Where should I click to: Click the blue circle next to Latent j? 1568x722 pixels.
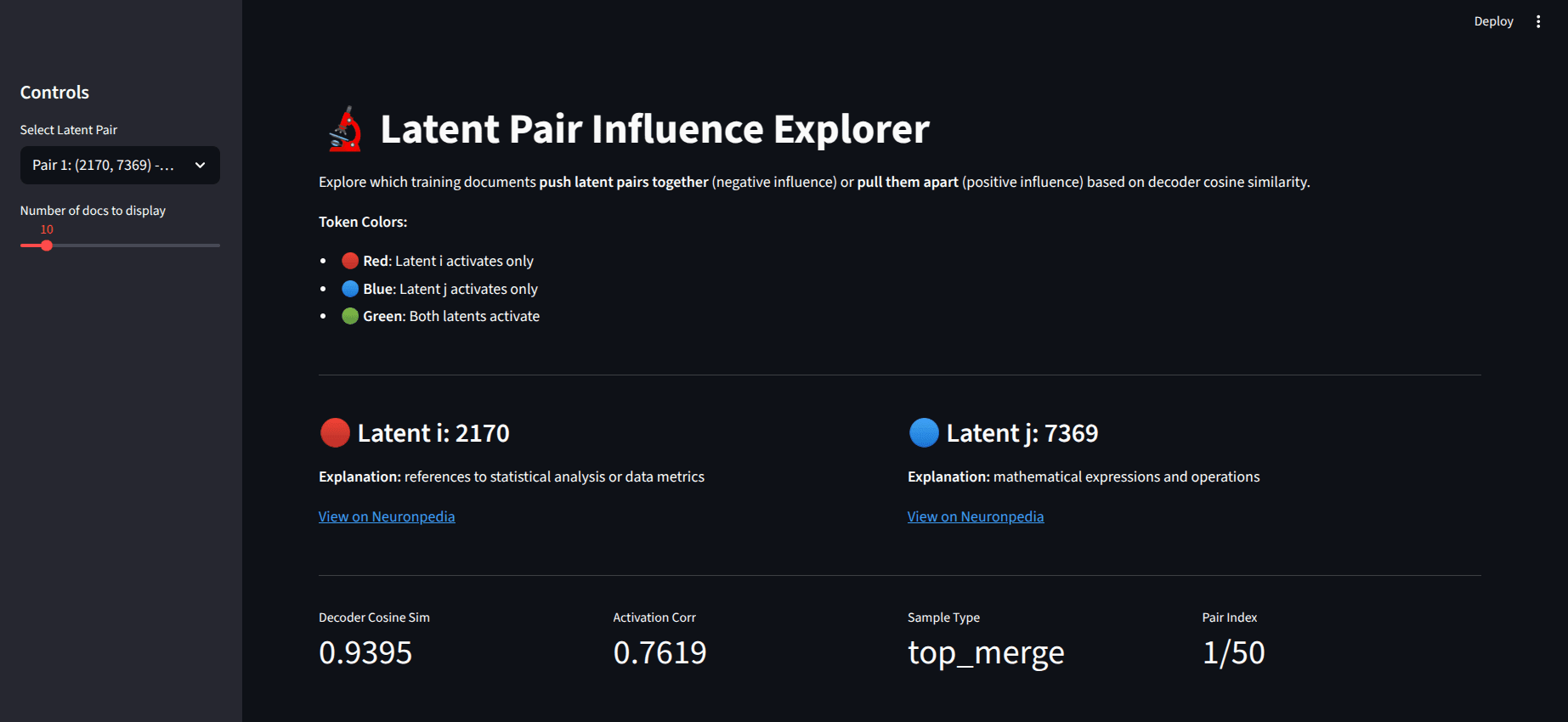tap(924, 432)
